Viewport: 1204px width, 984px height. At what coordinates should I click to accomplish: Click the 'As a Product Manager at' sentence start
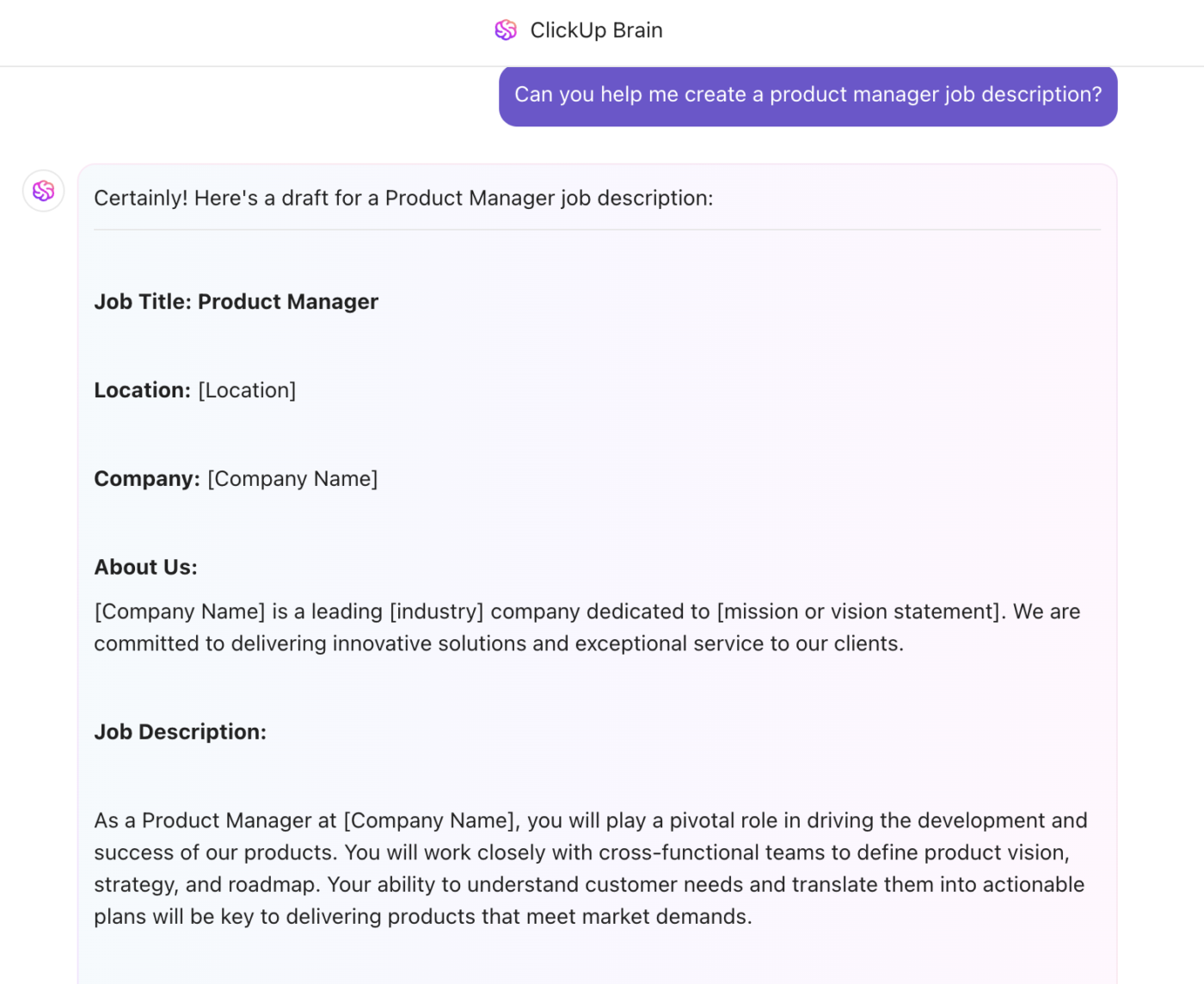[x=215, y=821]
